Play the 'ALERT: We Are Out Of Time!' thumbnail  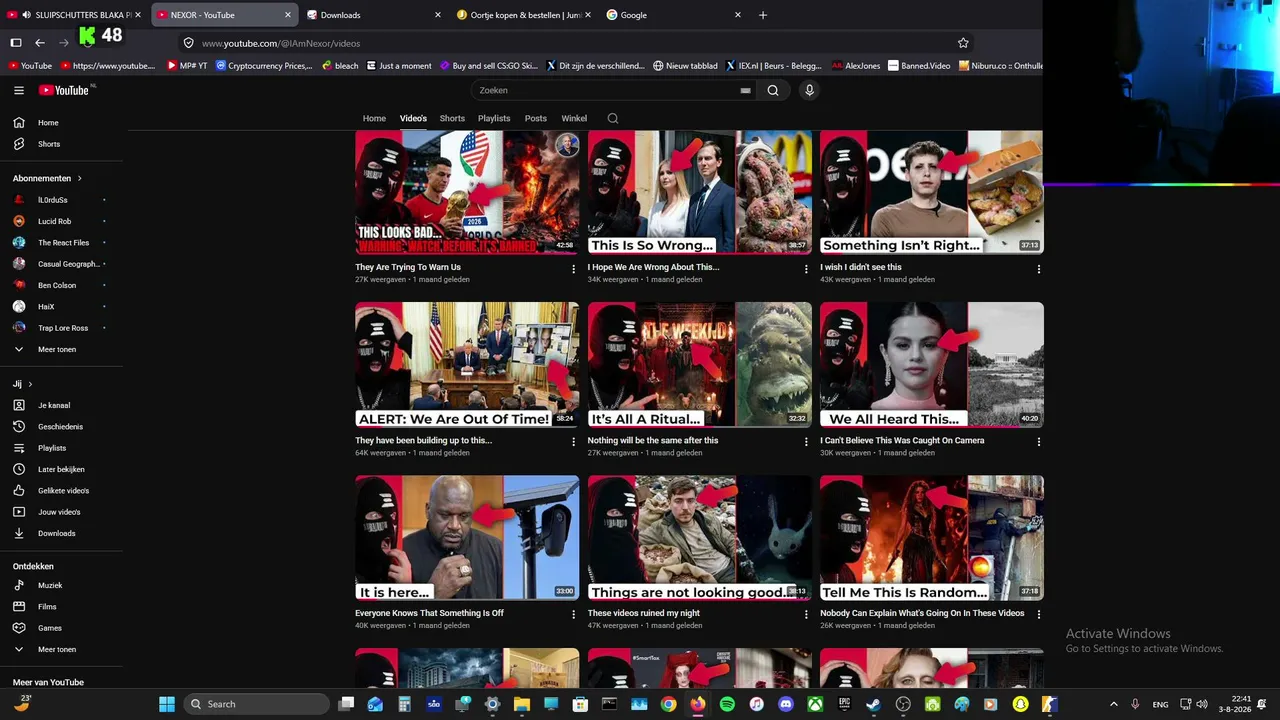[467, 365]
